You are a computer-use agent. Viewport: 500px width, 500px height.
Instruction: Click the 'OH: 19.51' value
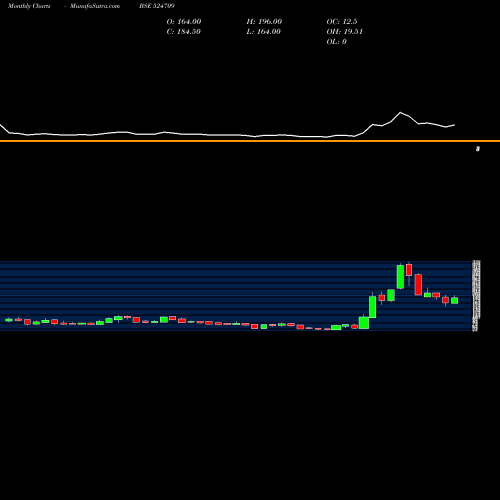coord(344,31)
